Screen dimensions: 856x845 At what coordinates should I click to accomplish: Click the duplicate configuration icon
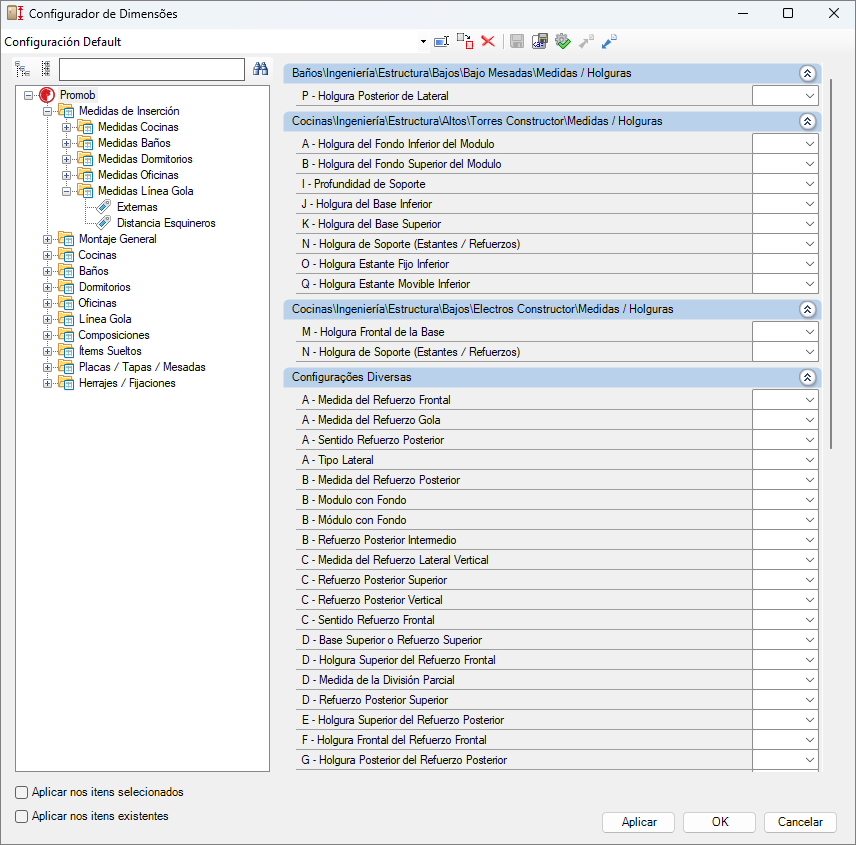pyautogui.click(x=465, y=42)
